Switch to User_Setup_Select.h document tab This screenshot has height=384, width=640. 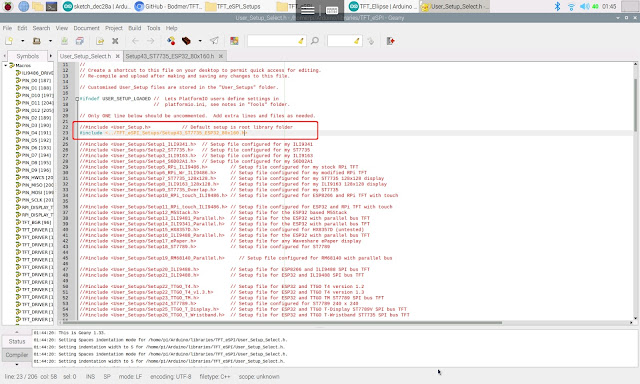85,56
